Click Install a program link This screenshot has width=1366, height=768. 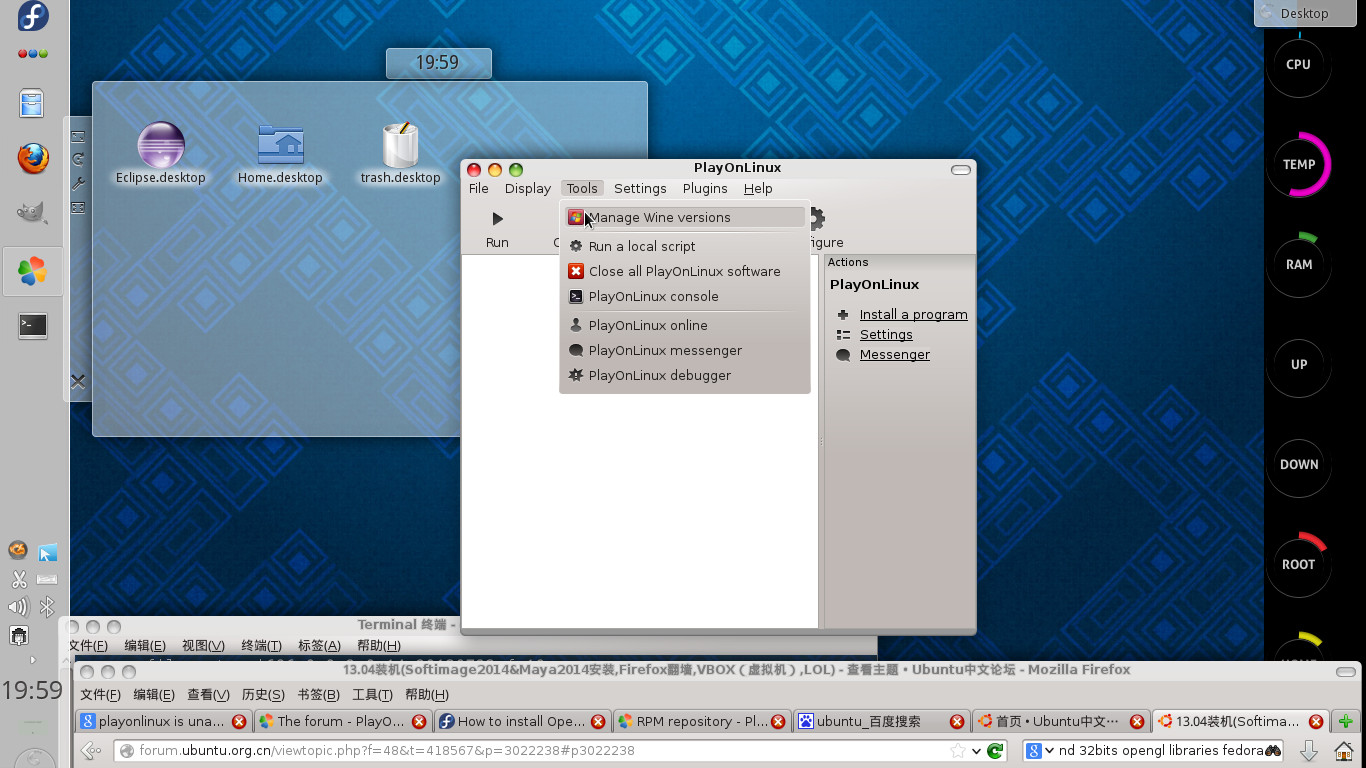(x=913, y=314)
